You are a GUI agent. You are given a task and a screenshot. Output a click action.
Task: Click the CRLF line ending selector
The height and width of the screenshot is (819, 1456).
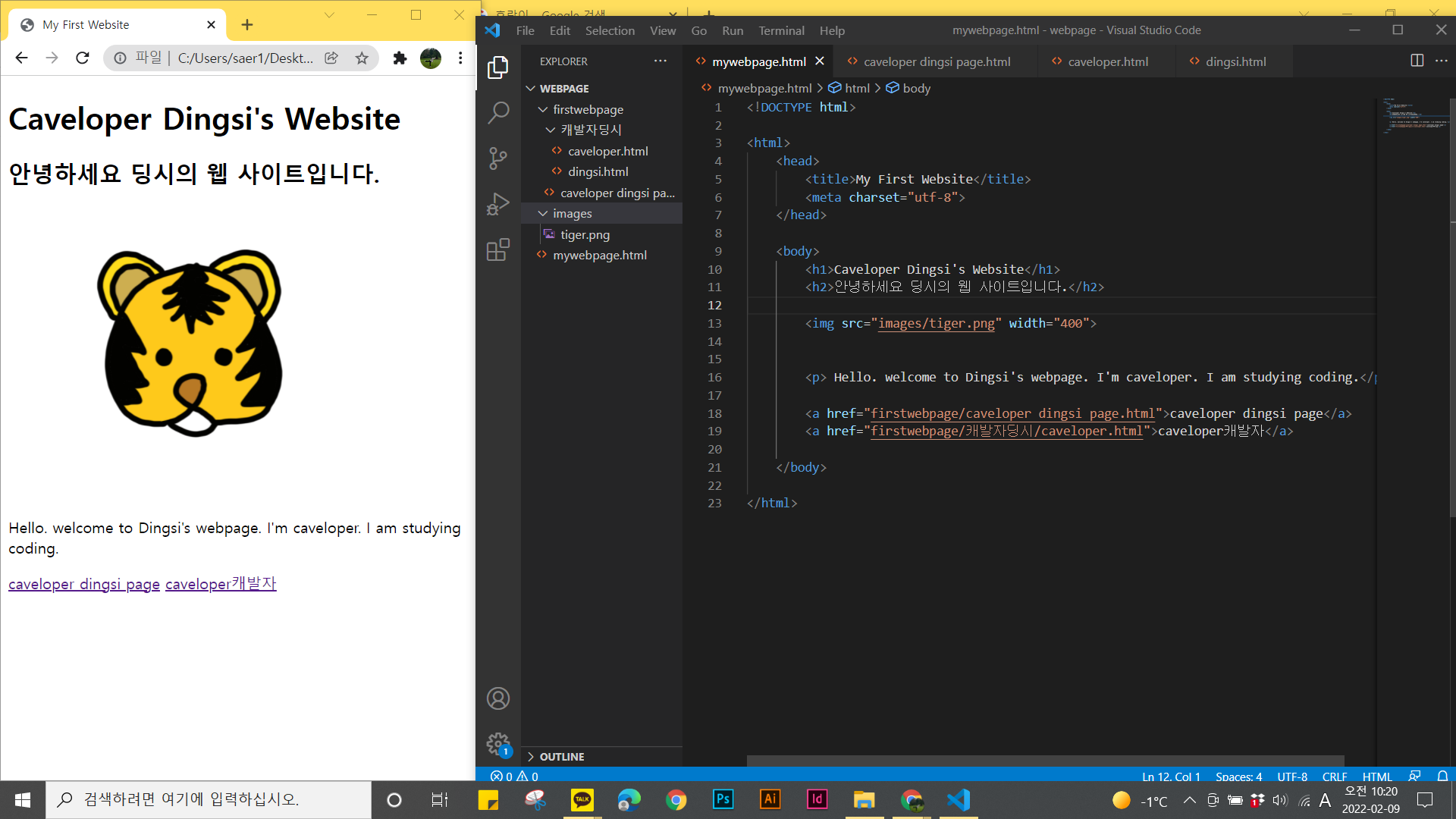(1334, 777)
